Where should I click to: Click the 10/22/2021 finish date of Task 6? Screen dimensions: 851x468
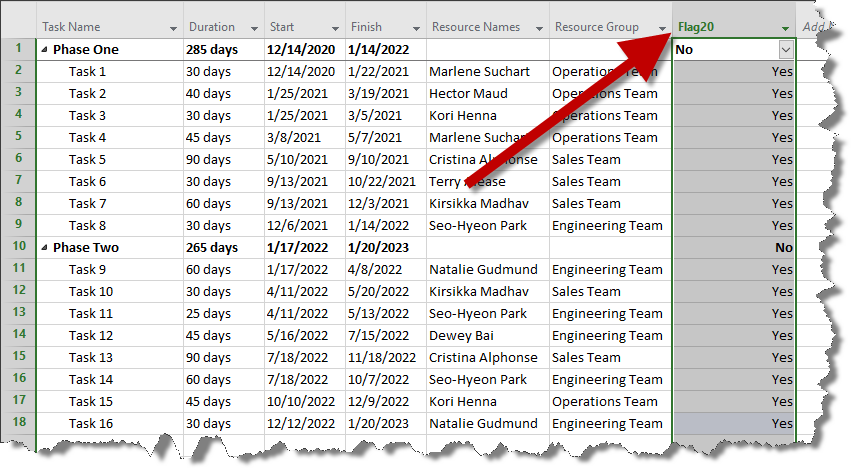click(x=385, y=181)
